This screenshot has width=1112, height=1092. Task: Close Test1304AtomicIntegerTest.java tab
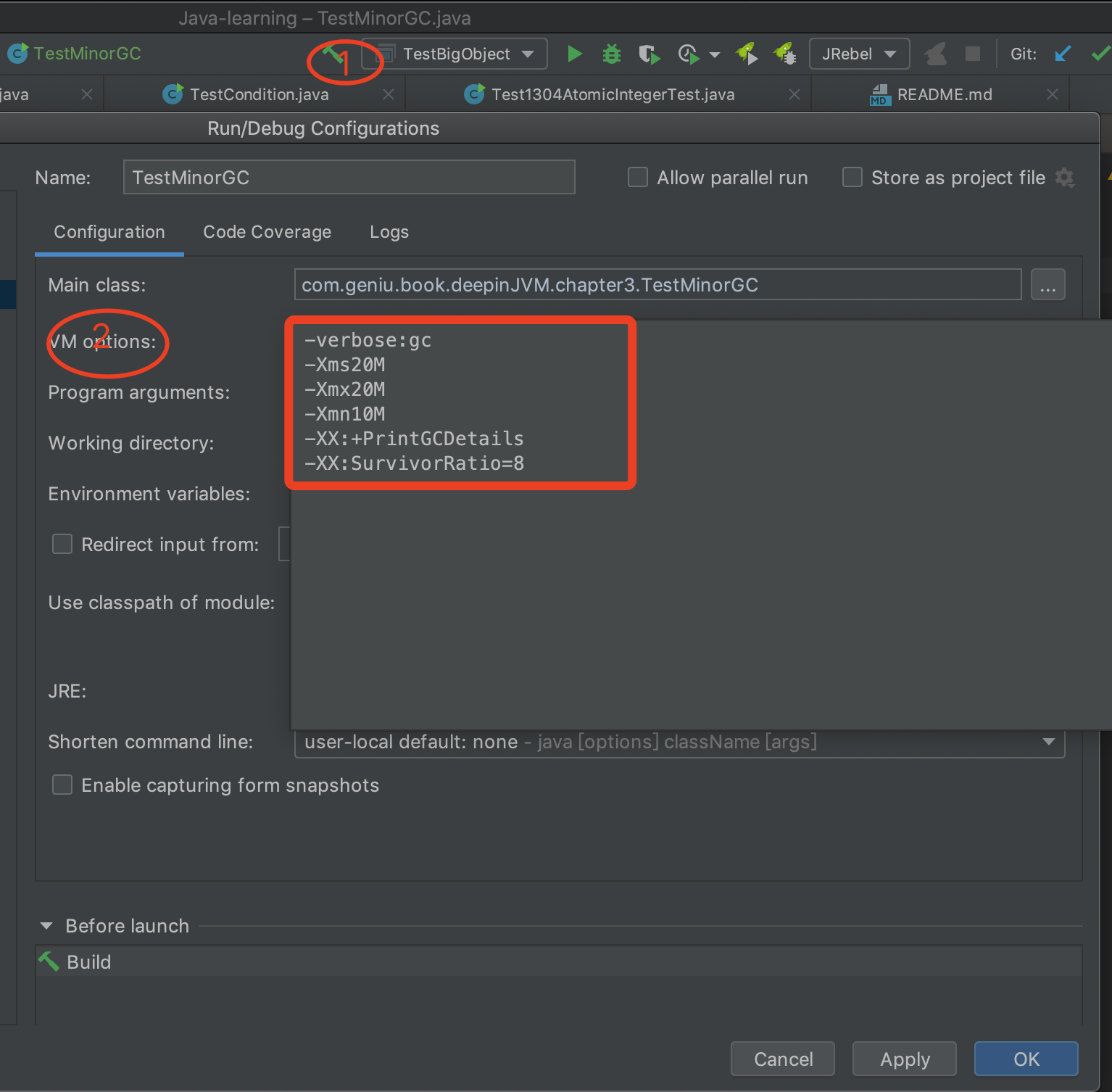click(x=794, y=94)
